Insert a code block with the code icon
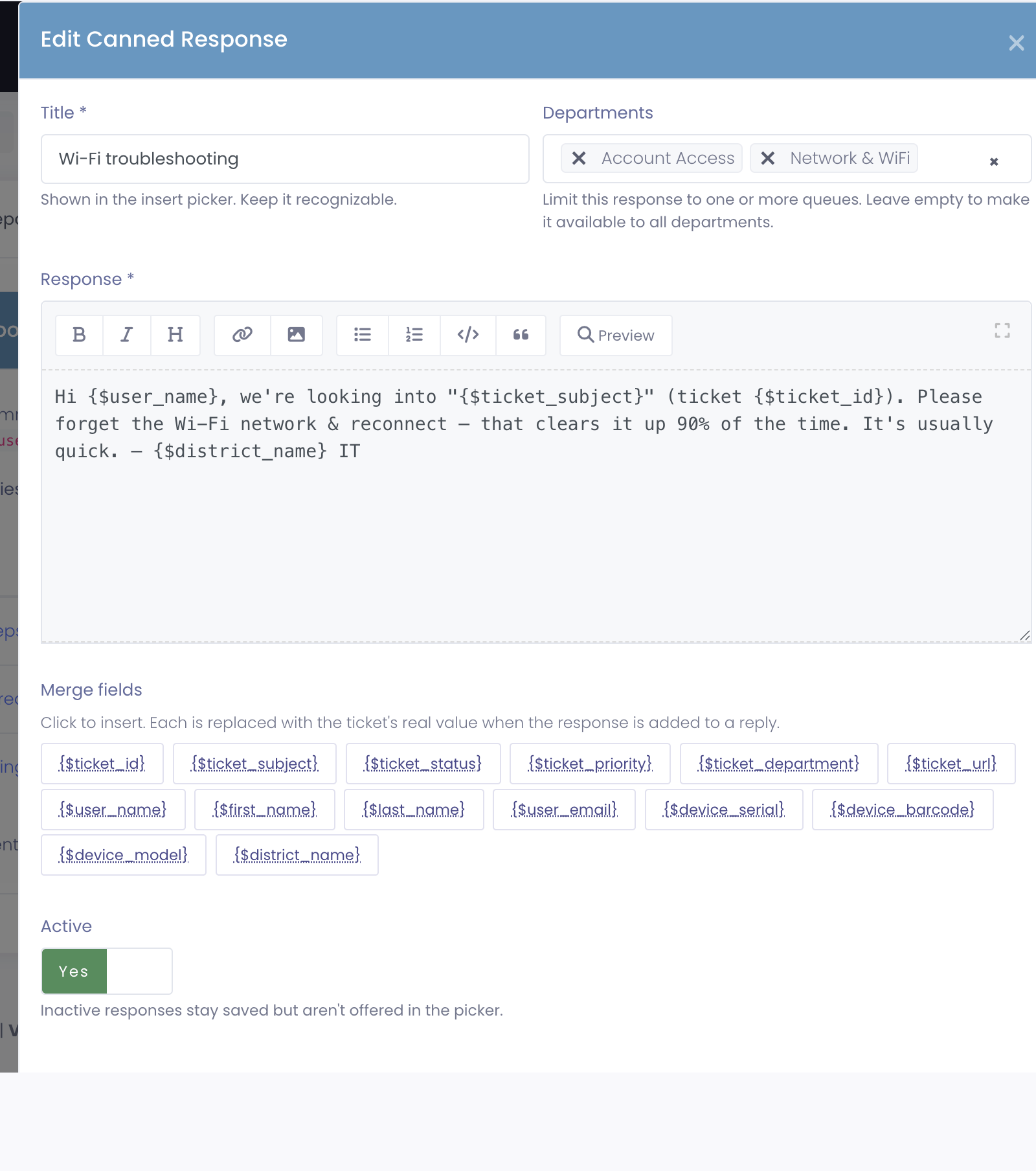 (x=468, y=335)
